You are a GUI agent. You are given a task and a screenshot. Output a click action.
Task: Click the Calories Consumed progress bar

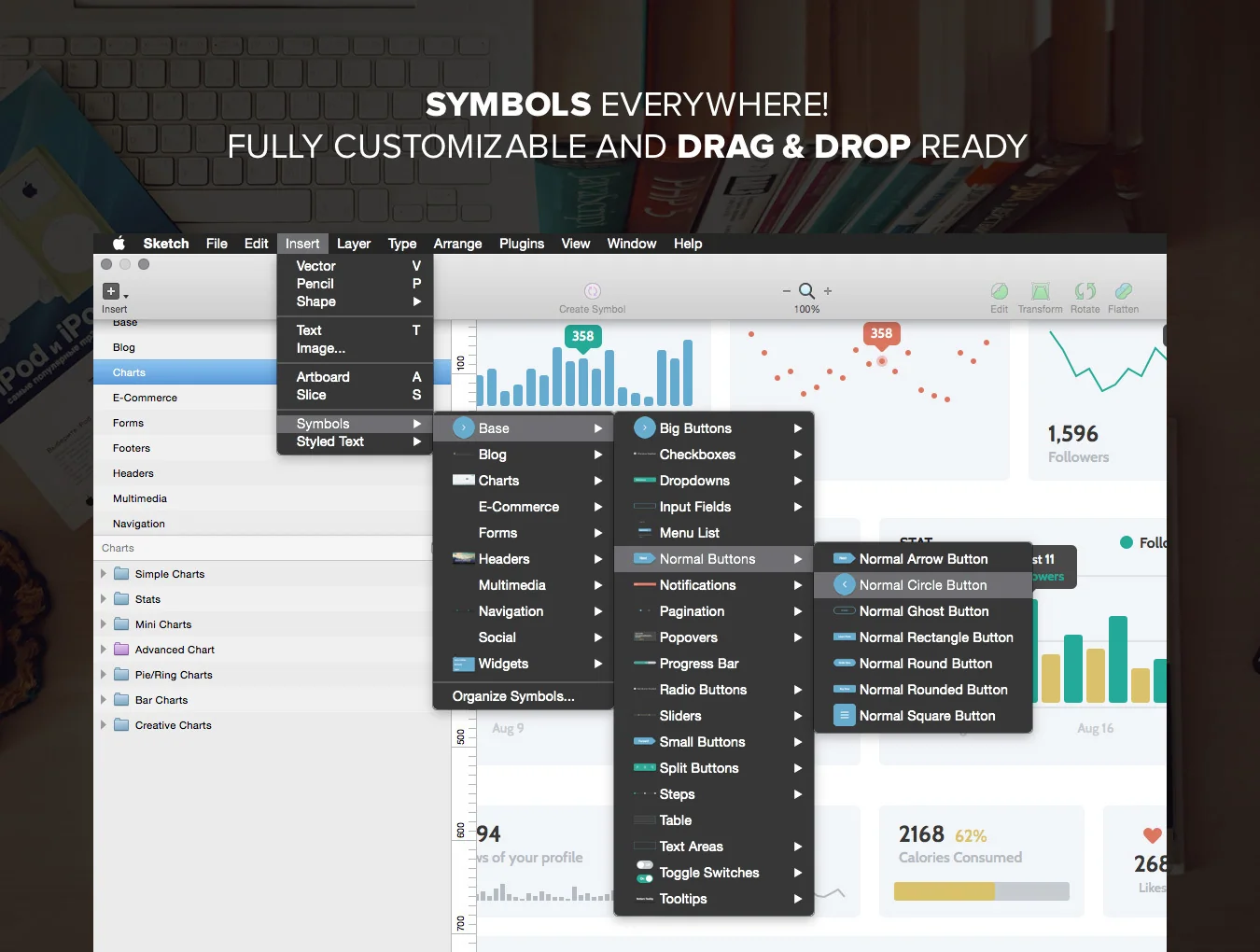[982, 891]
